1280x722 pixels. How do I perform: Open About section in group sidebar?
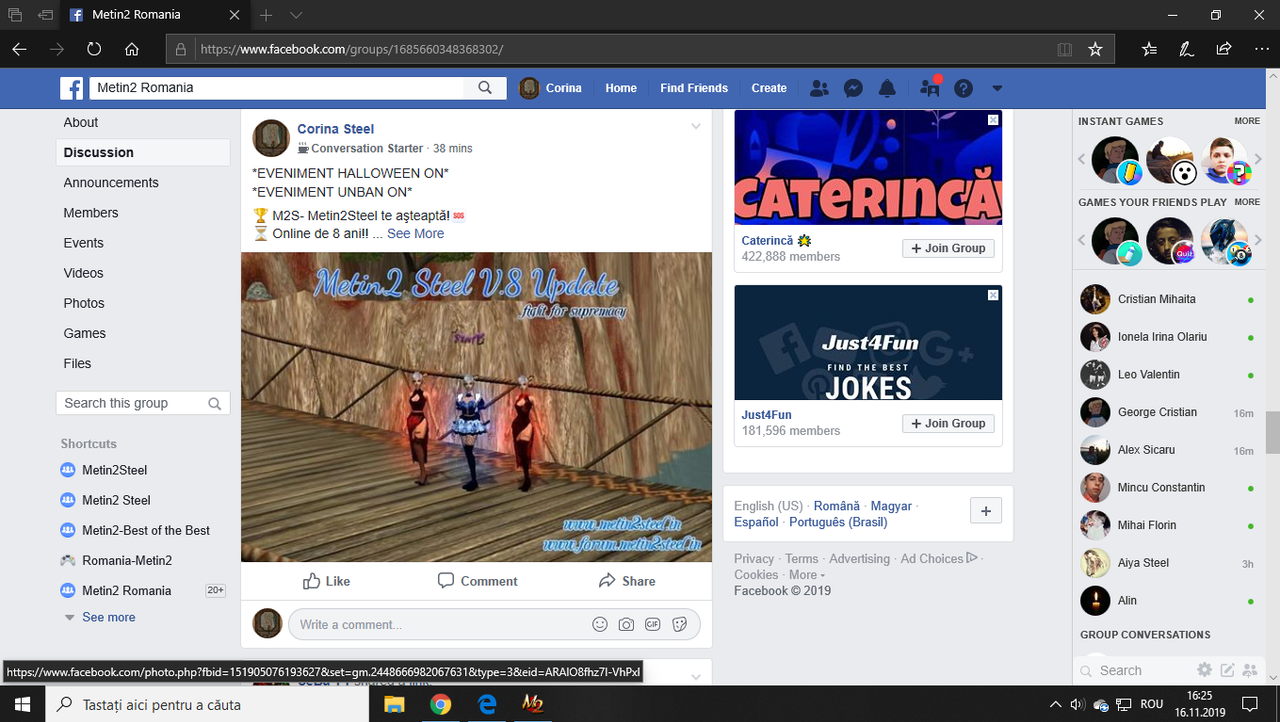coord(81,122)
